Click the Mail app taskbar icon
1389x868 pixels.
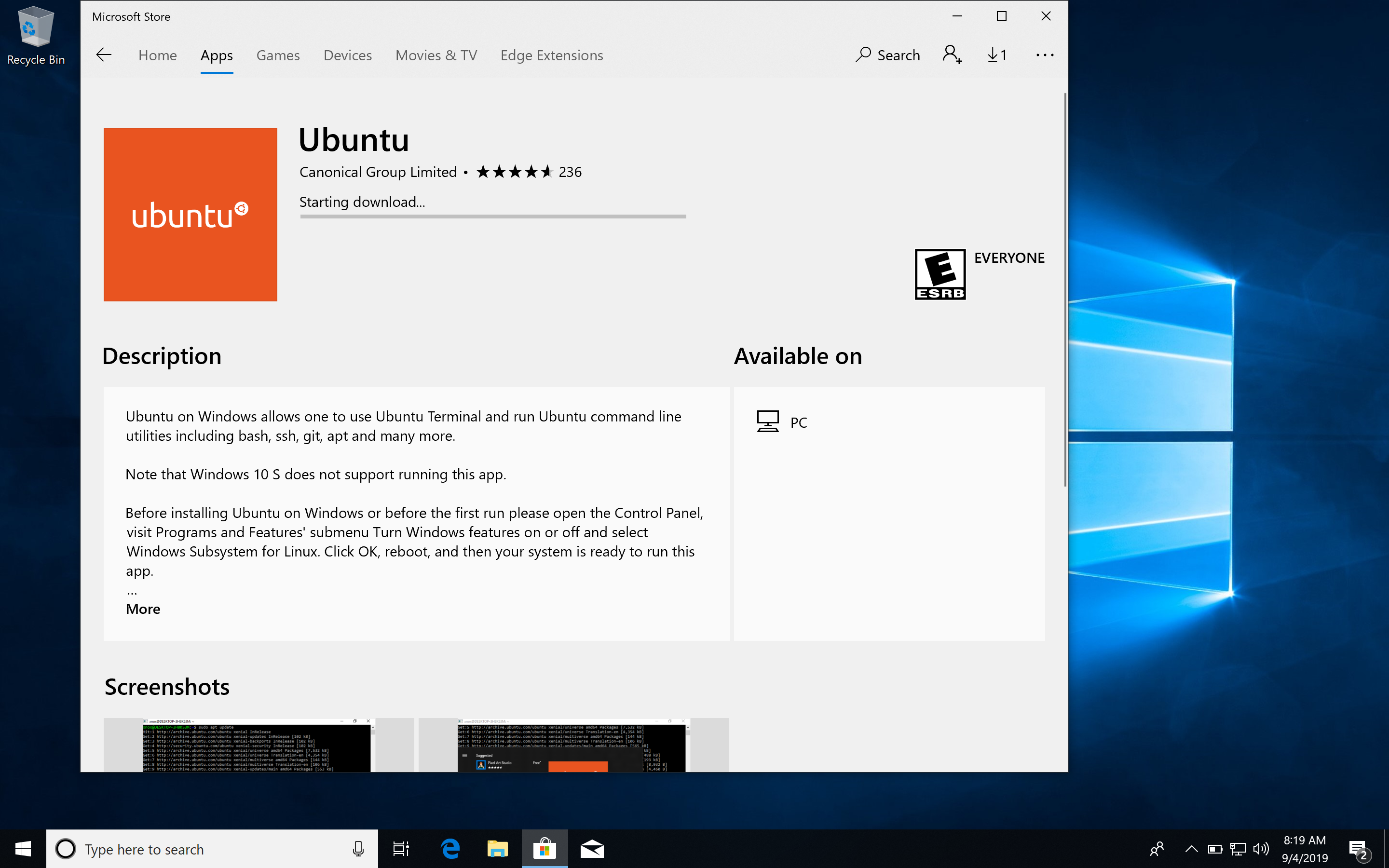(592, 849)
